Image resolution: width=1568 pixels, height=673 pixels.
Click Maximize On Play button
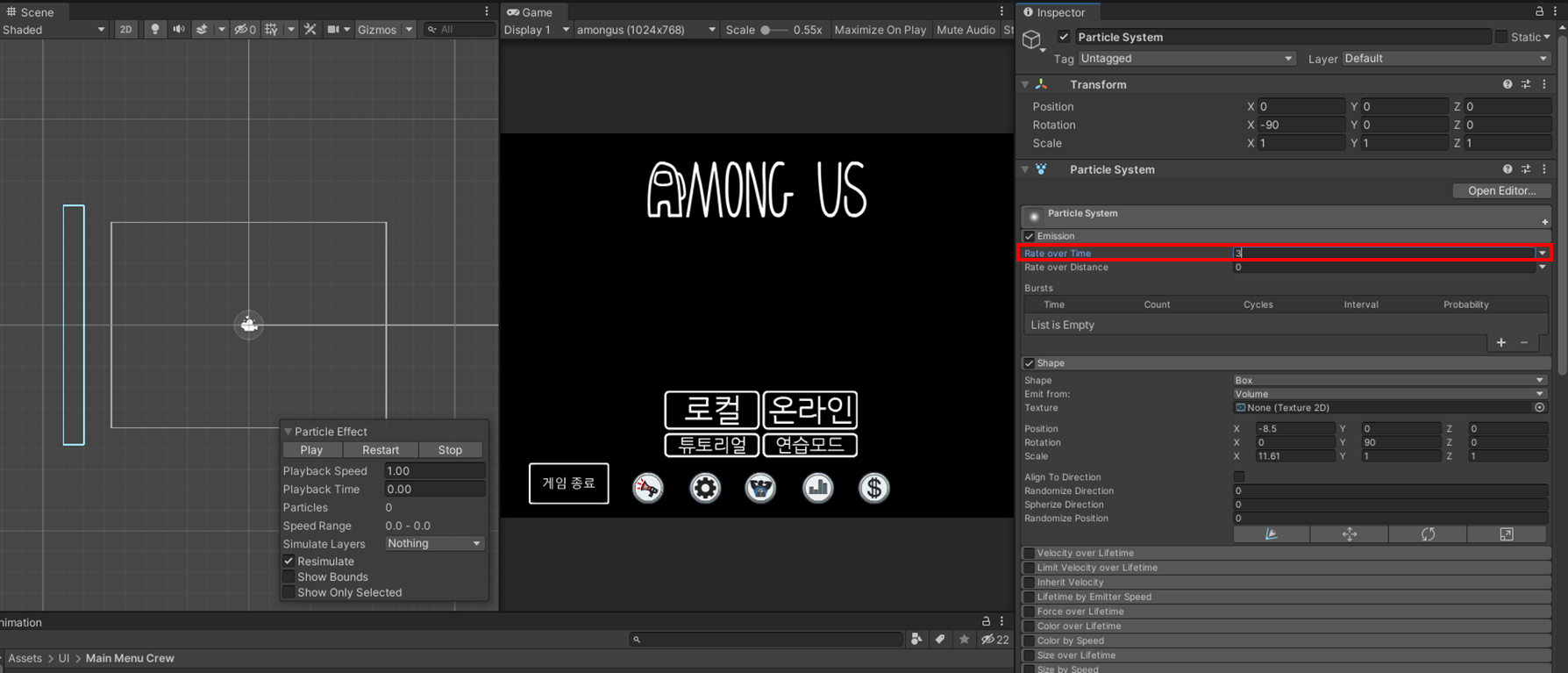[880, 30]
